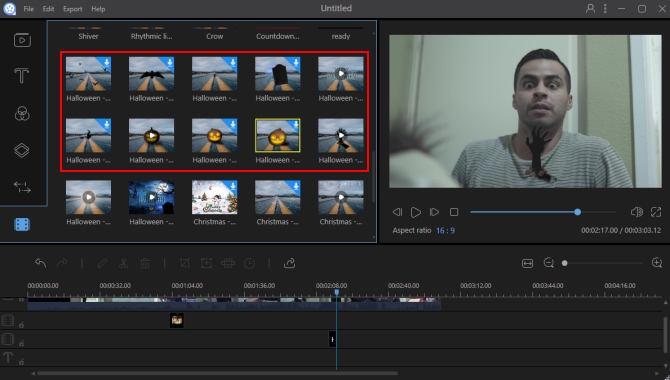
Task: Toggle lock on second overlay track
Action: 21,343
